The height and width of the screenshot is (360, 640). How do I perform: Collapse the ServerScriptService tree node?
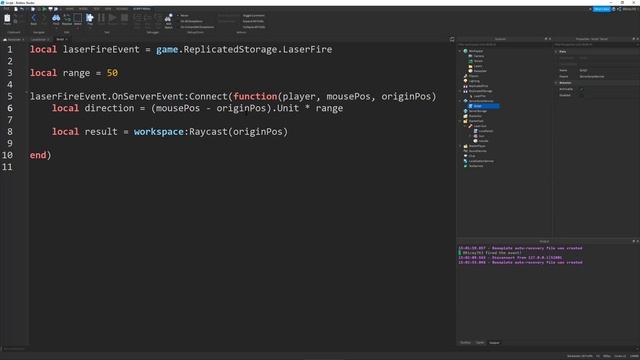tap(460, 101)
